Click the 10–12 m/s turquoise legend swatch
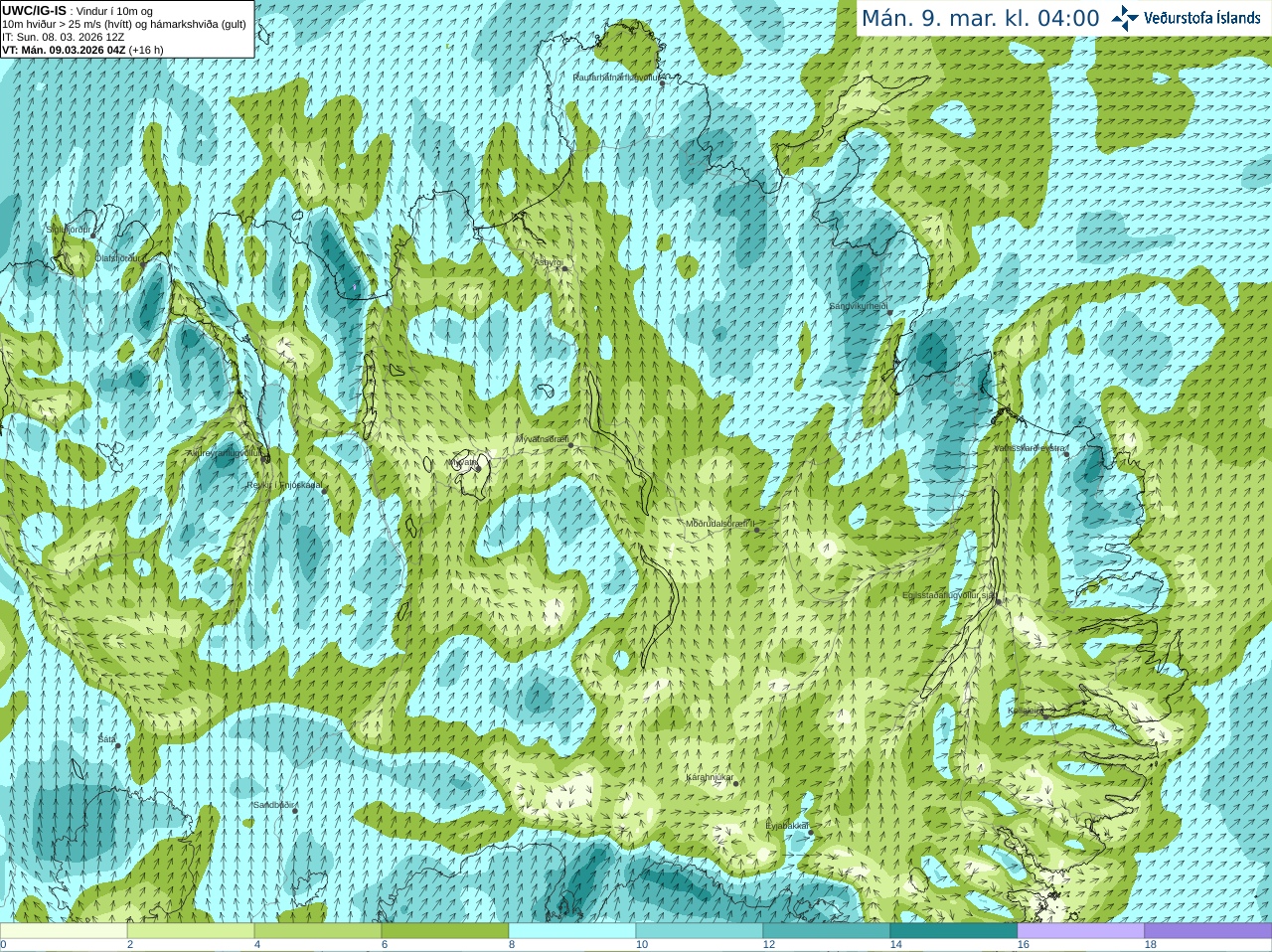 click(x=700, y=931)
